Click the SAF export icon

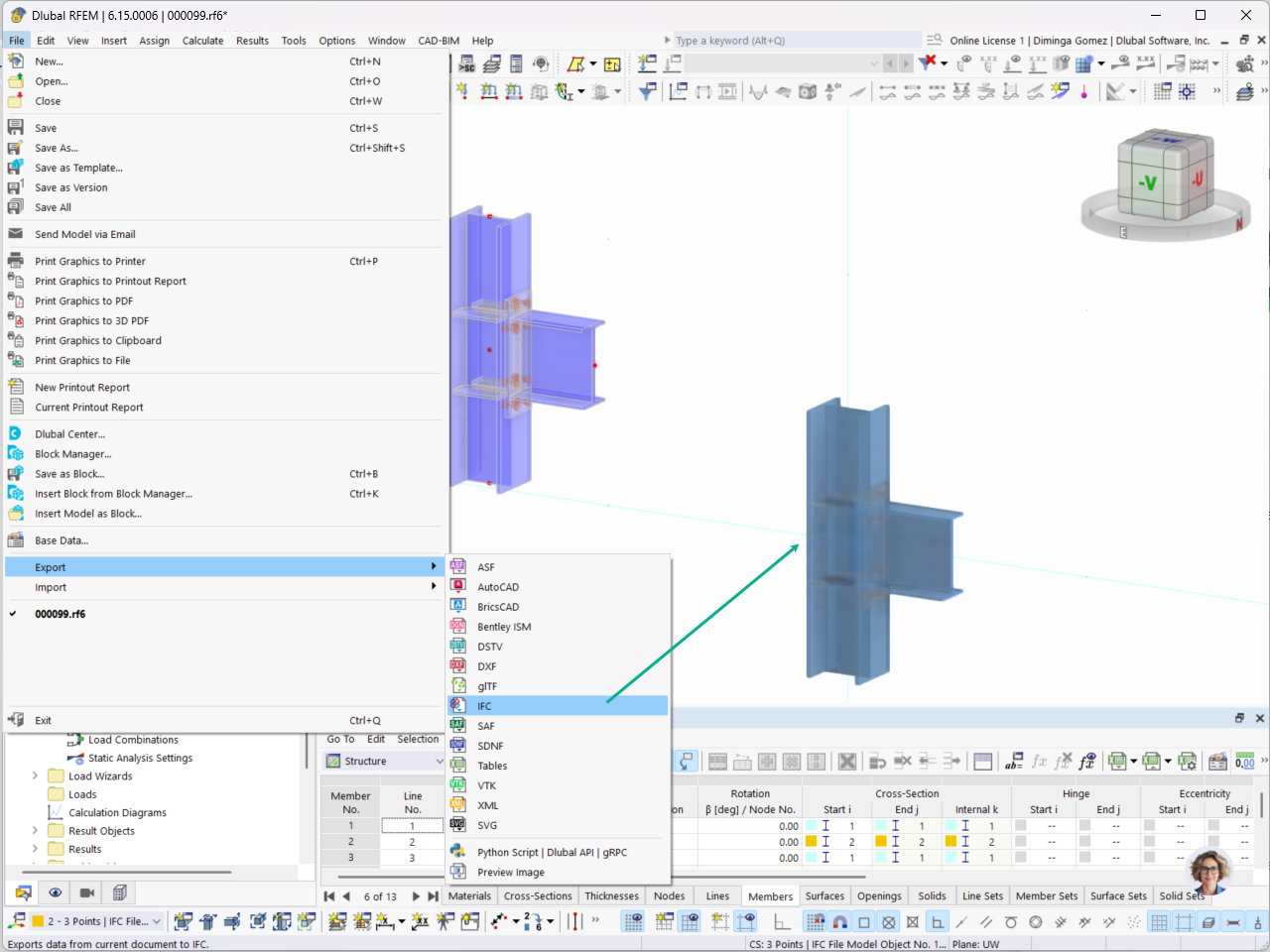pos(457,725)
